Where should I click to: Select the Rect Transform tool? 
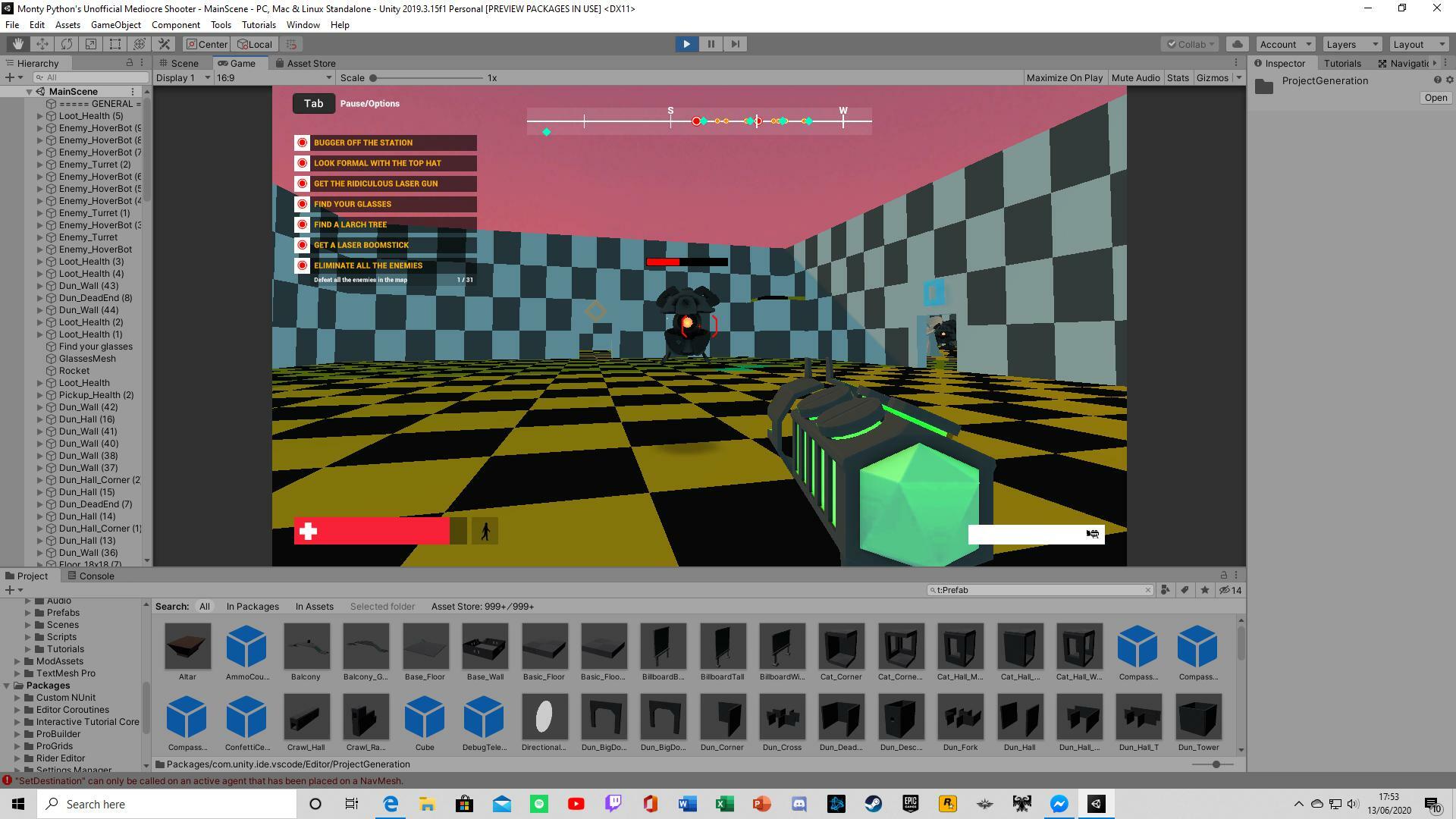[115, 44]
